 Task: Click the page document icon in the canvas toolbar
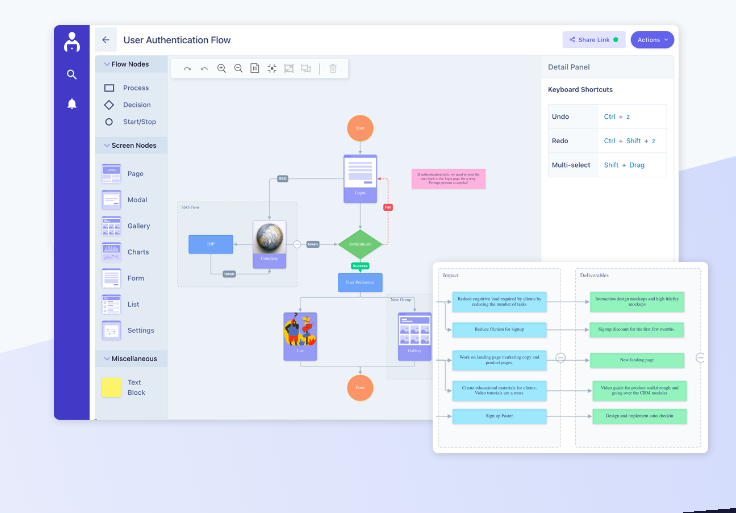254,69
